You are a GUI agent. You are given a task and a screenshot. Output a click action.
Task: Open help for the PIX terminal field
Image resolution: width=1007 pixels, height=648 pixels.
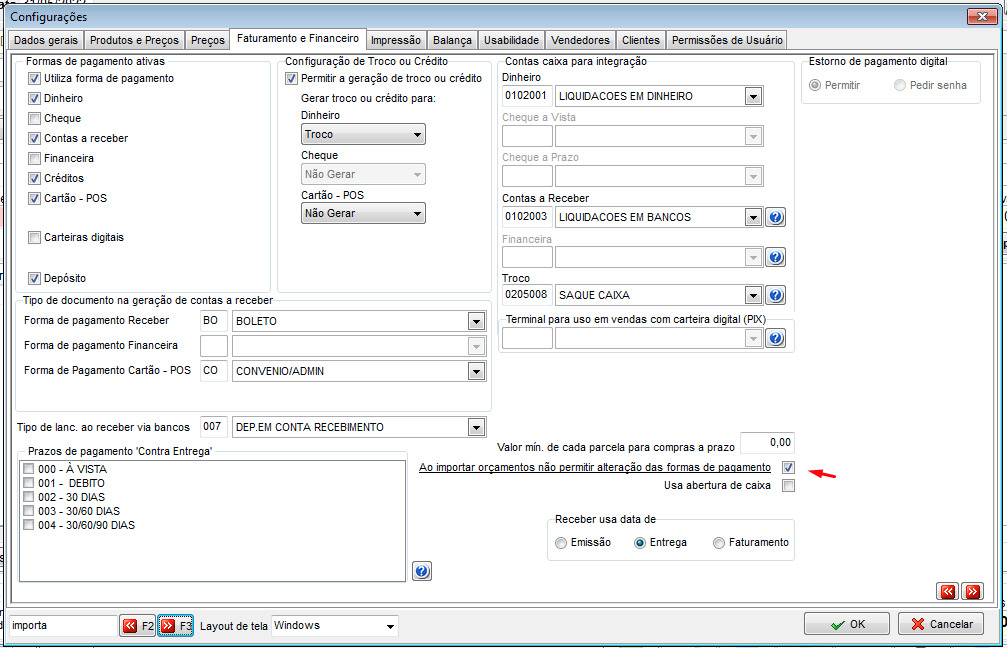coord(775,338)
